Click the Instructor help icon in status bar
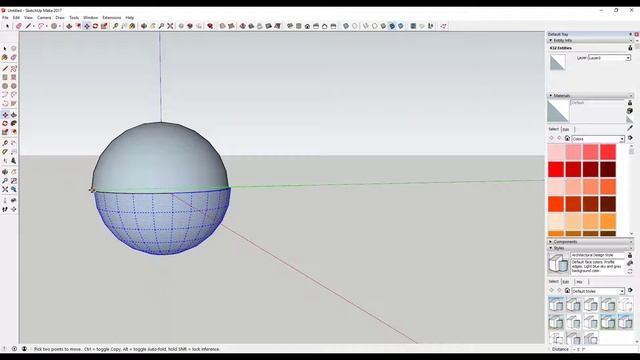 pyautogui.click(x=14, y=349)
